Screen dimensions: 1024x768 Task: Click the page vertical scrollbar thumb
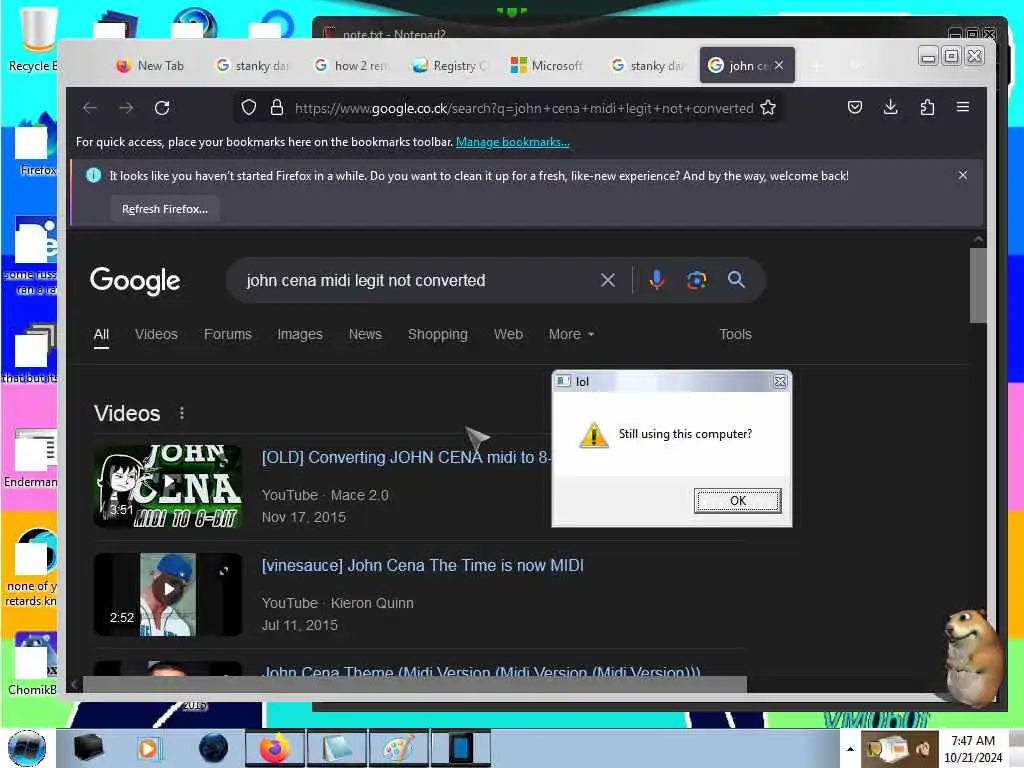point(978,285)
